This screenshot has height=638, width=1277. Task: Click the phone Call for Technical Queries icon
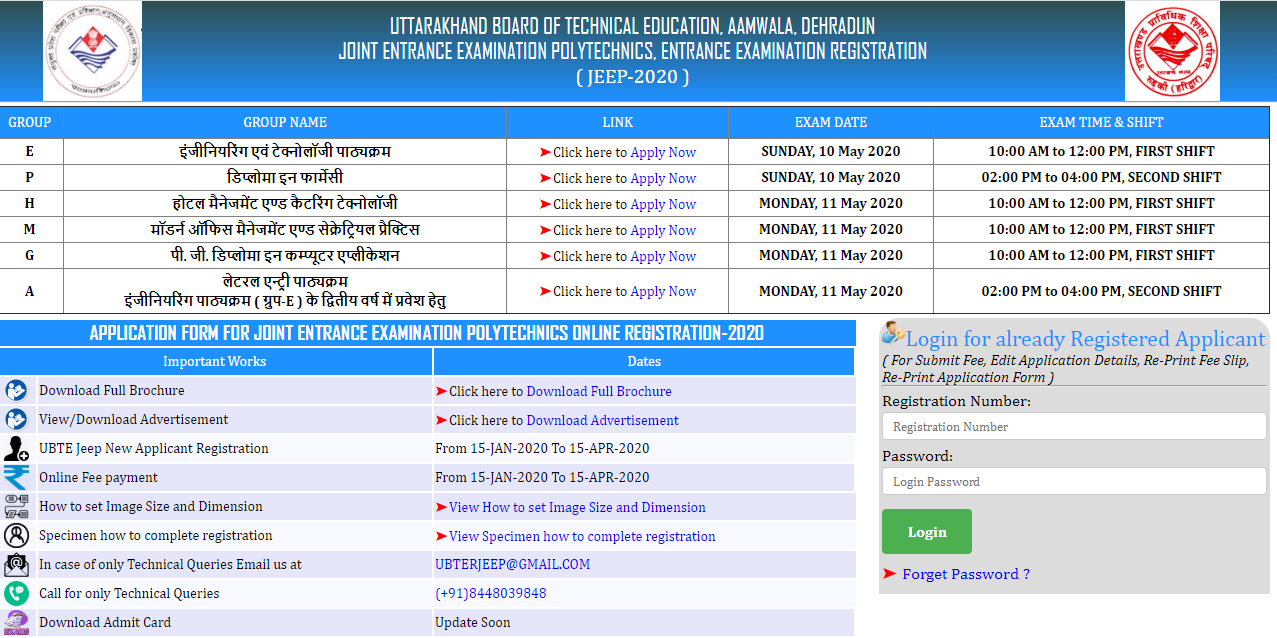pos(16,594)
